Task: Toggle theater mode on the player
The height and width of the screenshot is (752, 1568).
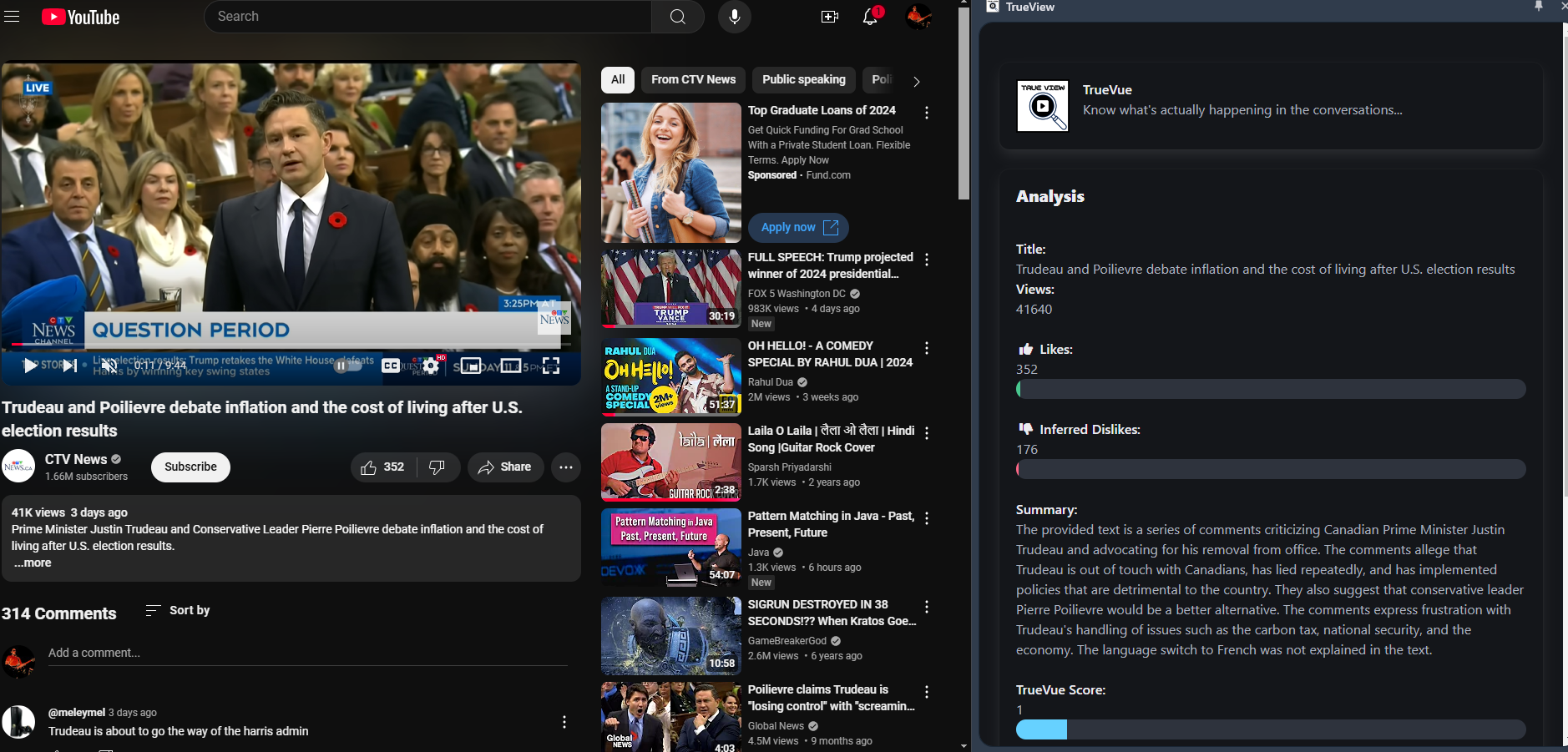Action: tap(511, 366)
